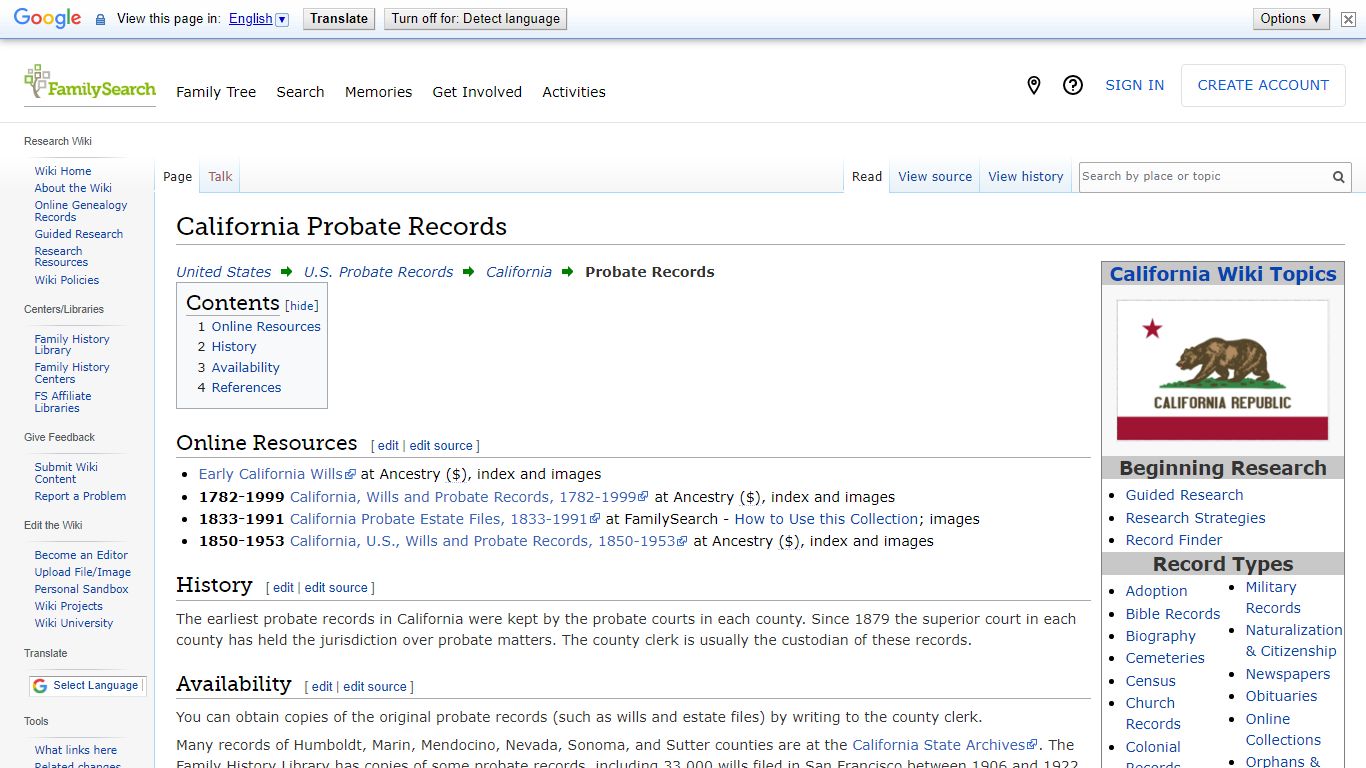1366x768 pixels.
Task: Open Adoption record type link
Action: point(1156,591)
